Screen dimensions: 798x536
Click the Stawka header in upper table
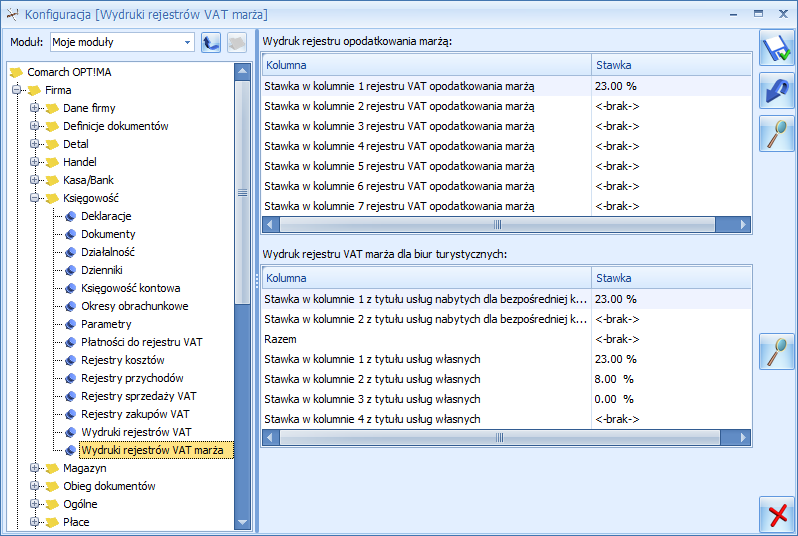point(671,65)
